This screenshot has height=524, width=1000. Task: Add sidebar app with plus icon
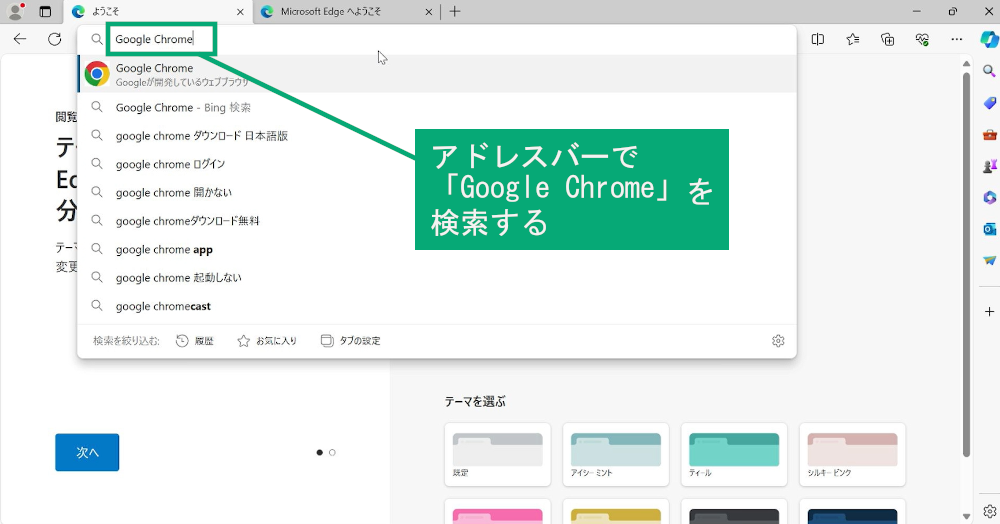tap(989, 312)
